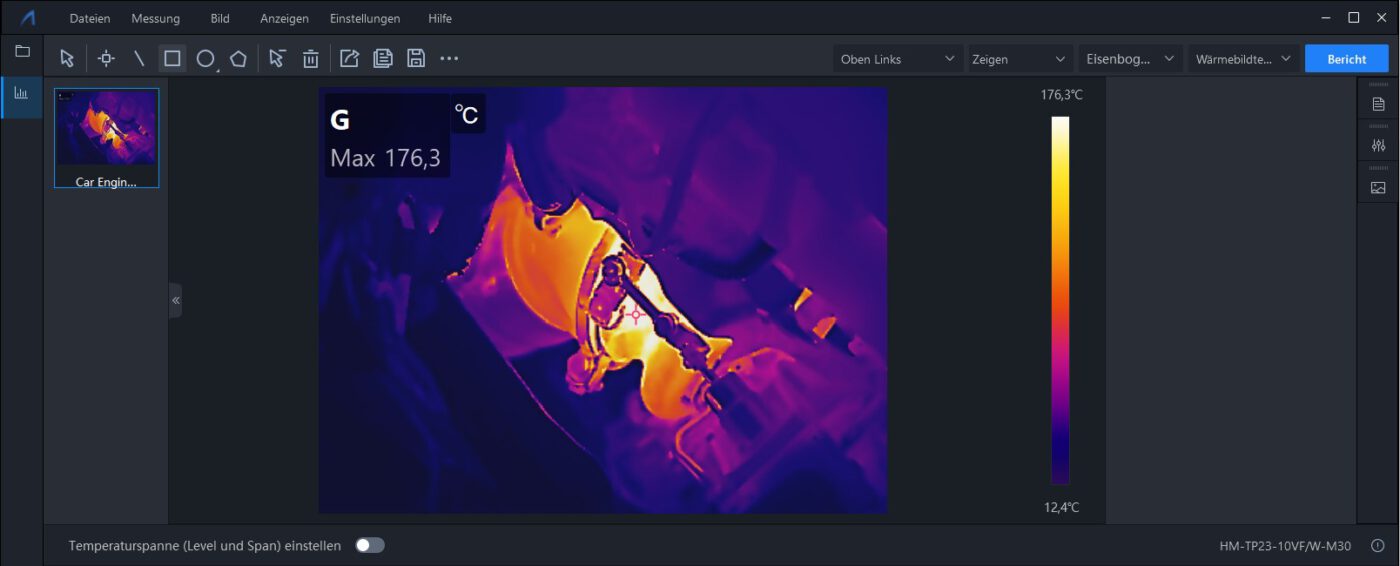This screenshot has height=566, width=1400.
Task: Click the Max 176,3 readout overlay
Action: (x=386, y=158)
